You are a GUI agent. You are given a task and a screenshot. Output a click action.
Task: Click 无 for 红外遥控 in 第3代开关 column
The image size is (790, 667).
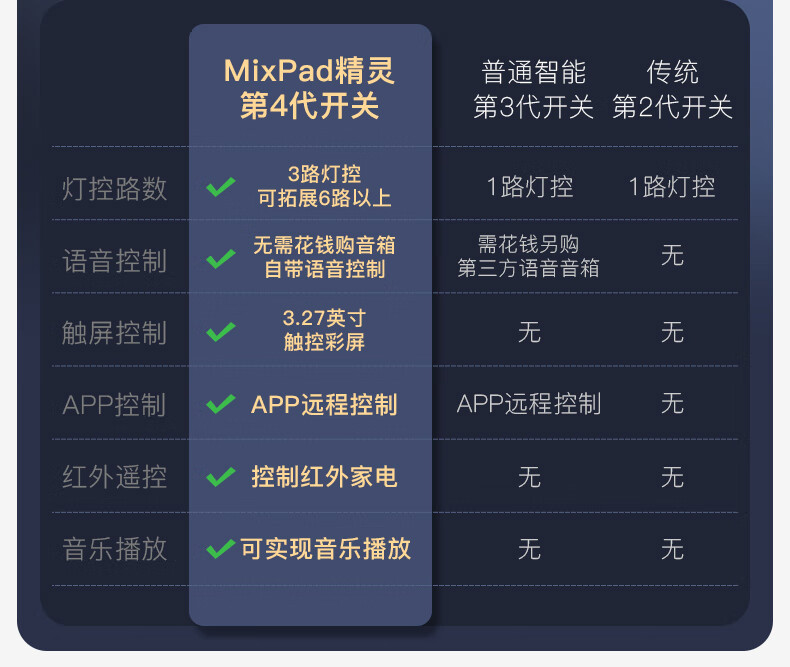point(529,477)
